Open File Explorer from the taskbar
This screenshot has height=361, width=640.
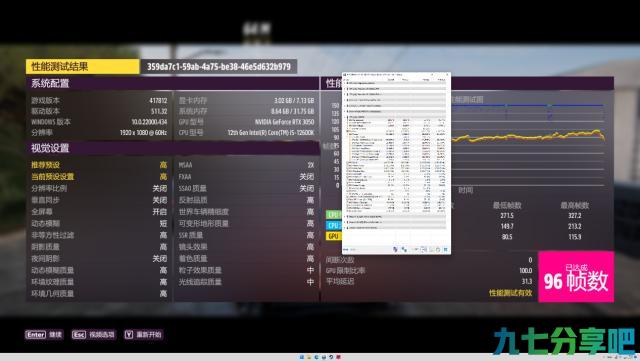[x=309, y=357]
